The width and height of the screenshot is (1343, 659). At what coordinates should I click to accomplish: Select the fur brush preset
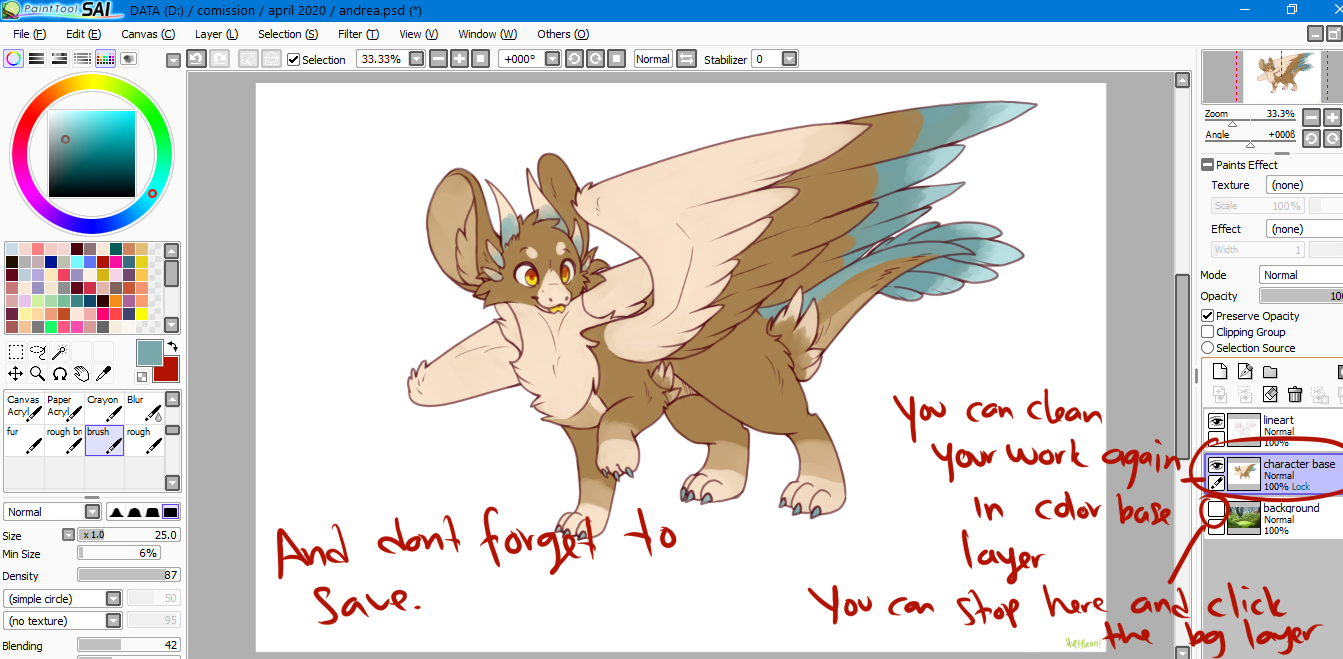24,440
